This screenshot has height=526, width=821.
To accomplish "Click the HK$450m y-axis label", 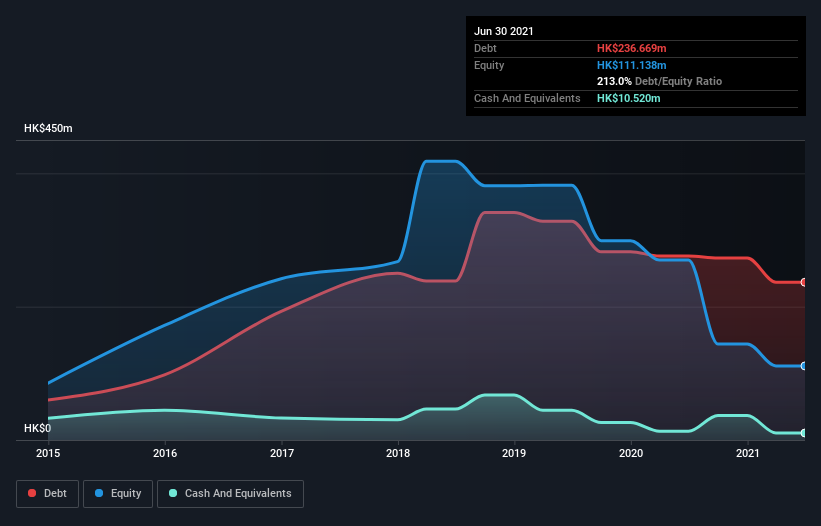I will pyautogui.click(x=48, y=128).
